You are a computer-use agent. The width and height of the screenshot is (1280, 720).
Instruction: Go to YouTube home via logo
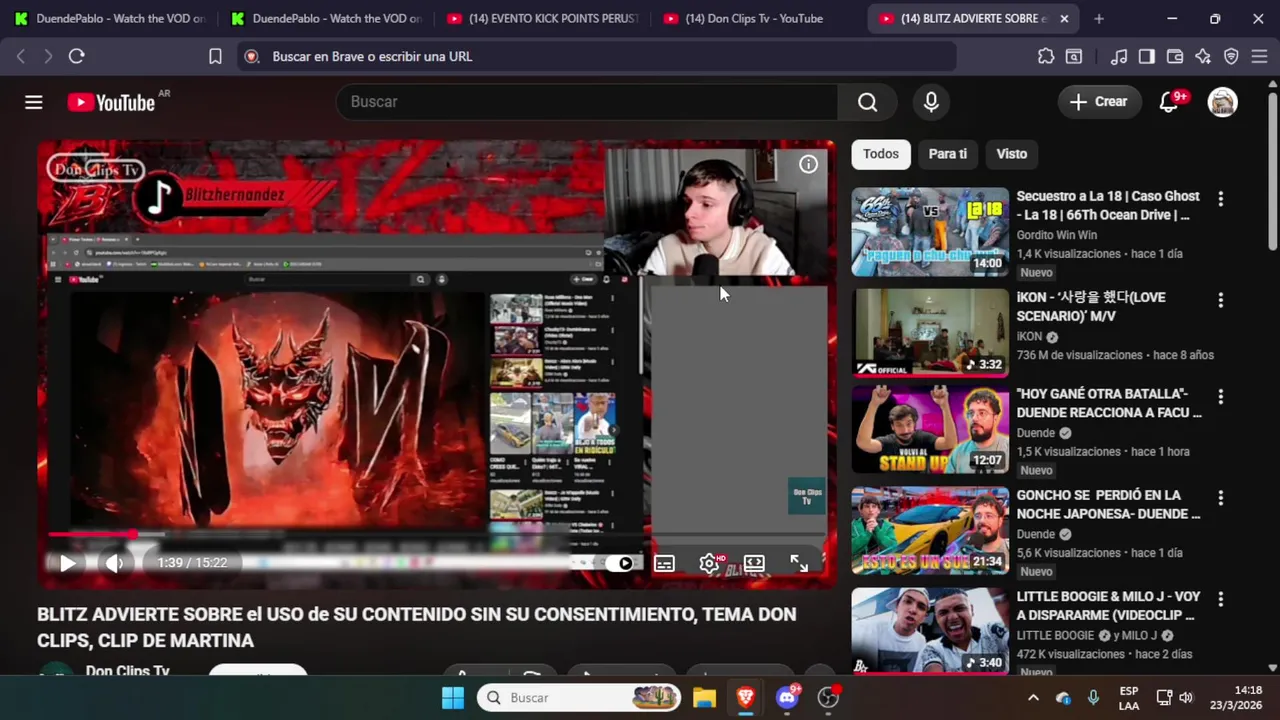(110, 102)
